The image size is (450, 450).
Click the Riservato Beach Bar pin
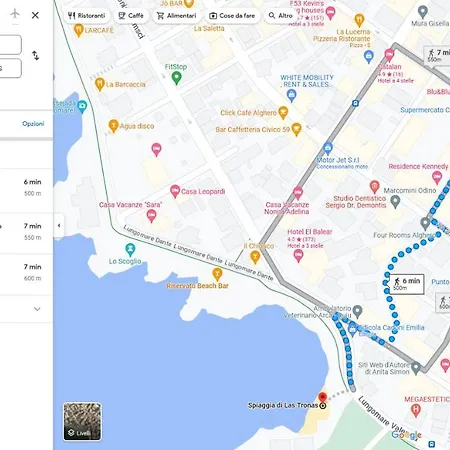217,274
